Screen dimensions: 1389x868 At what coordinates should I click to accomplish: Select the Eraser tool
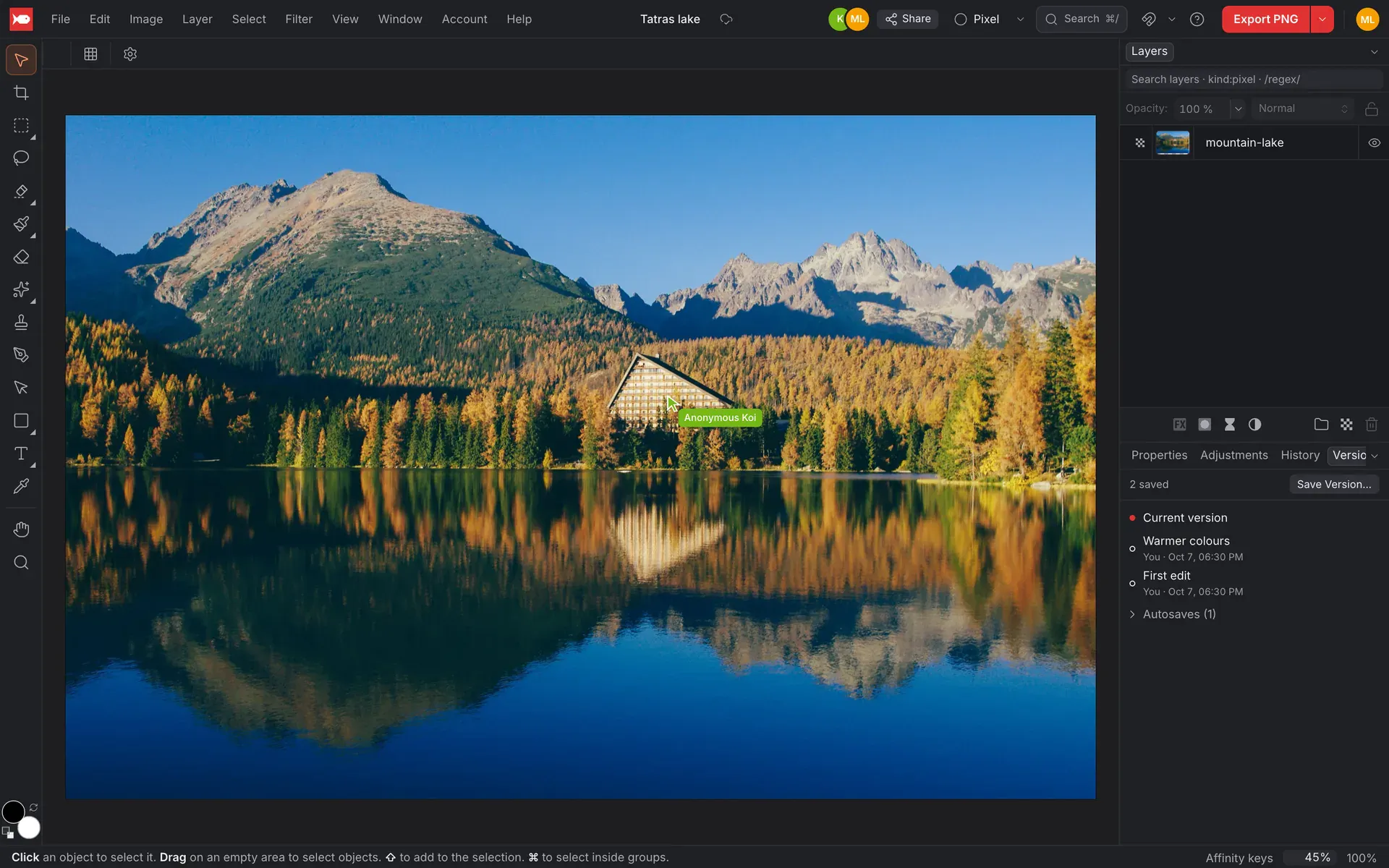[21, 257]
